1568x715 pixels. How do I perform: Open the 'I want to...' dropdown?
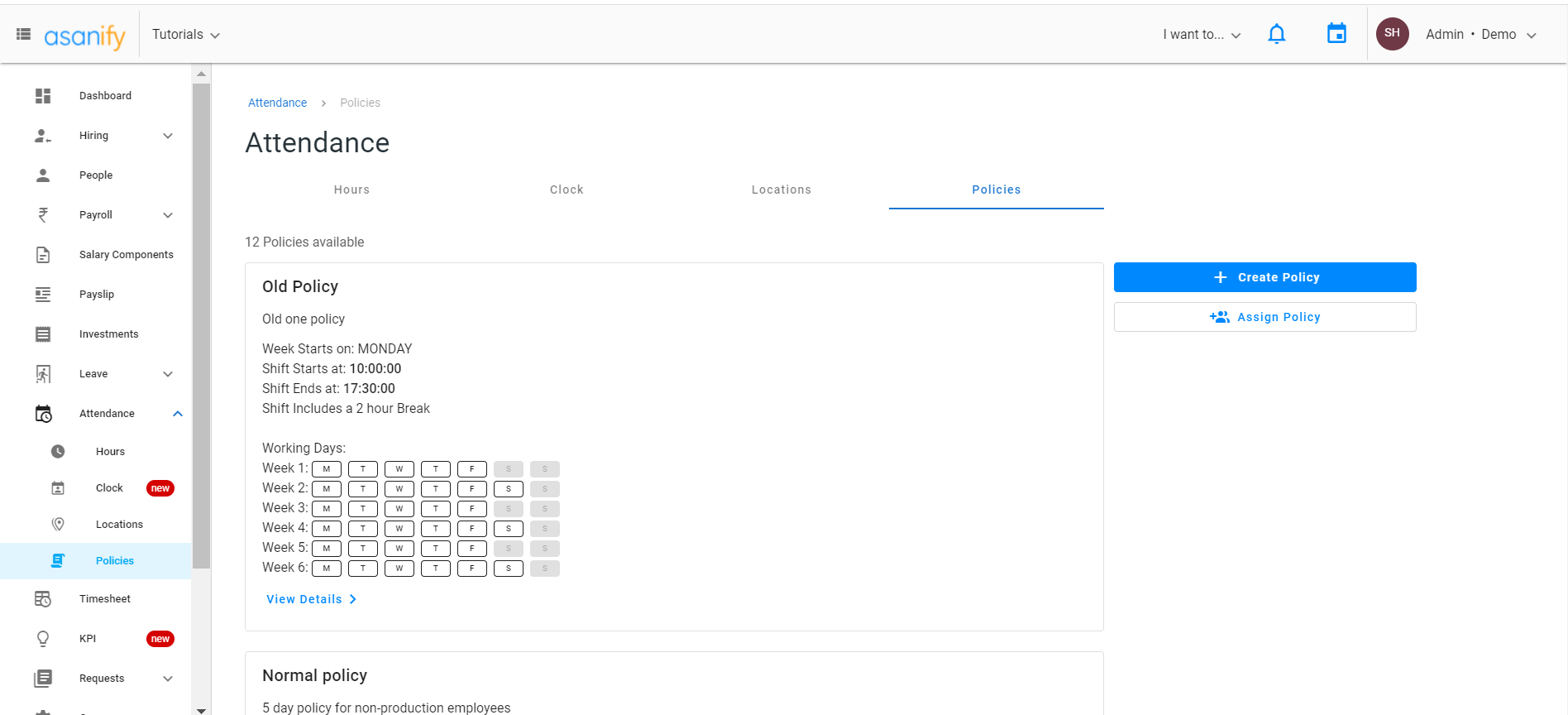1202,35
